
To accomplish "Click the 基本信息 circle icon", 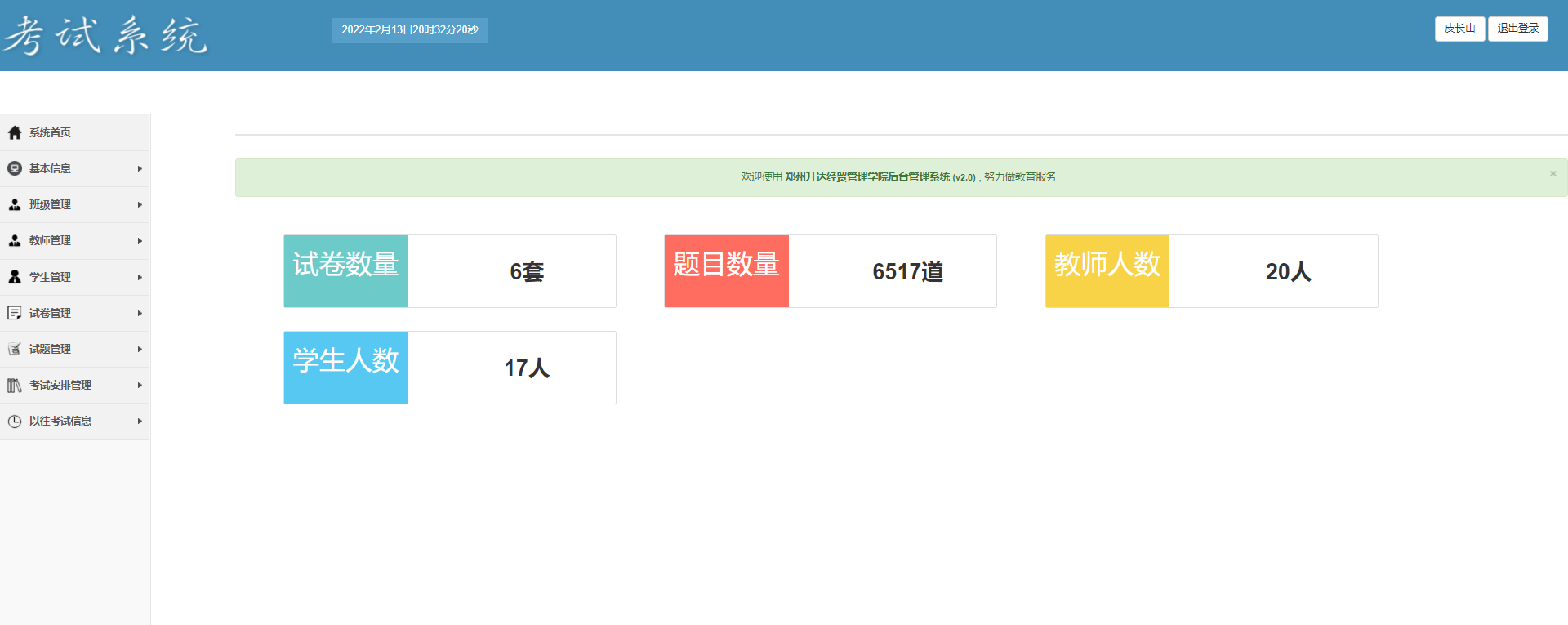I will (15, 168).
